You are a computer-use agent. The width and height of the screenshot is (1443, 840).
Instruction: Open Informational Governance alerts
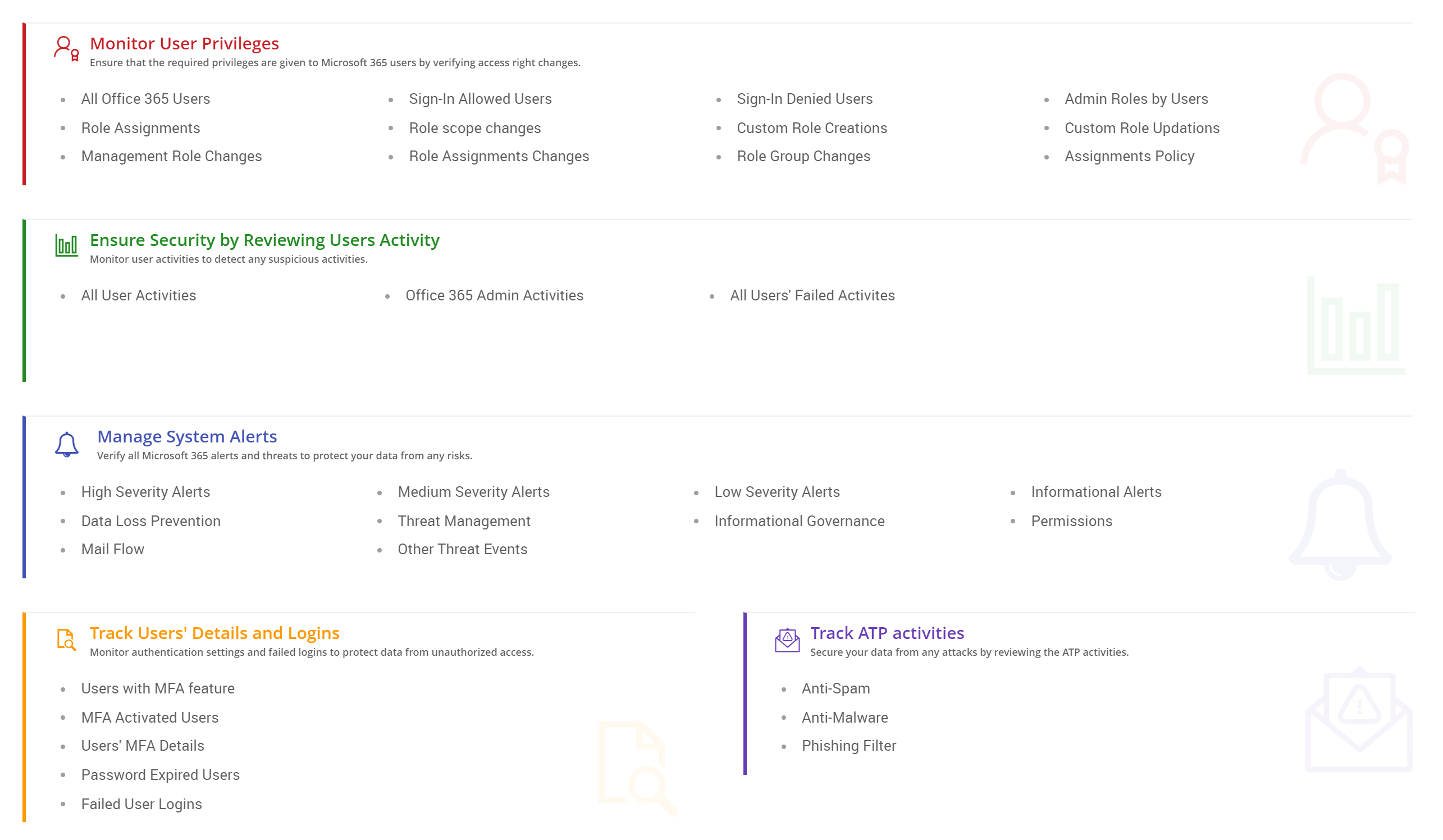point(800,521)
